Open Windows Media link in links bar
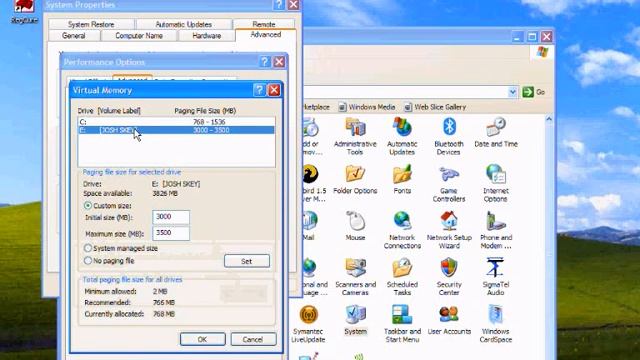Viewport: 640px width, 360px height. (367, 107)
